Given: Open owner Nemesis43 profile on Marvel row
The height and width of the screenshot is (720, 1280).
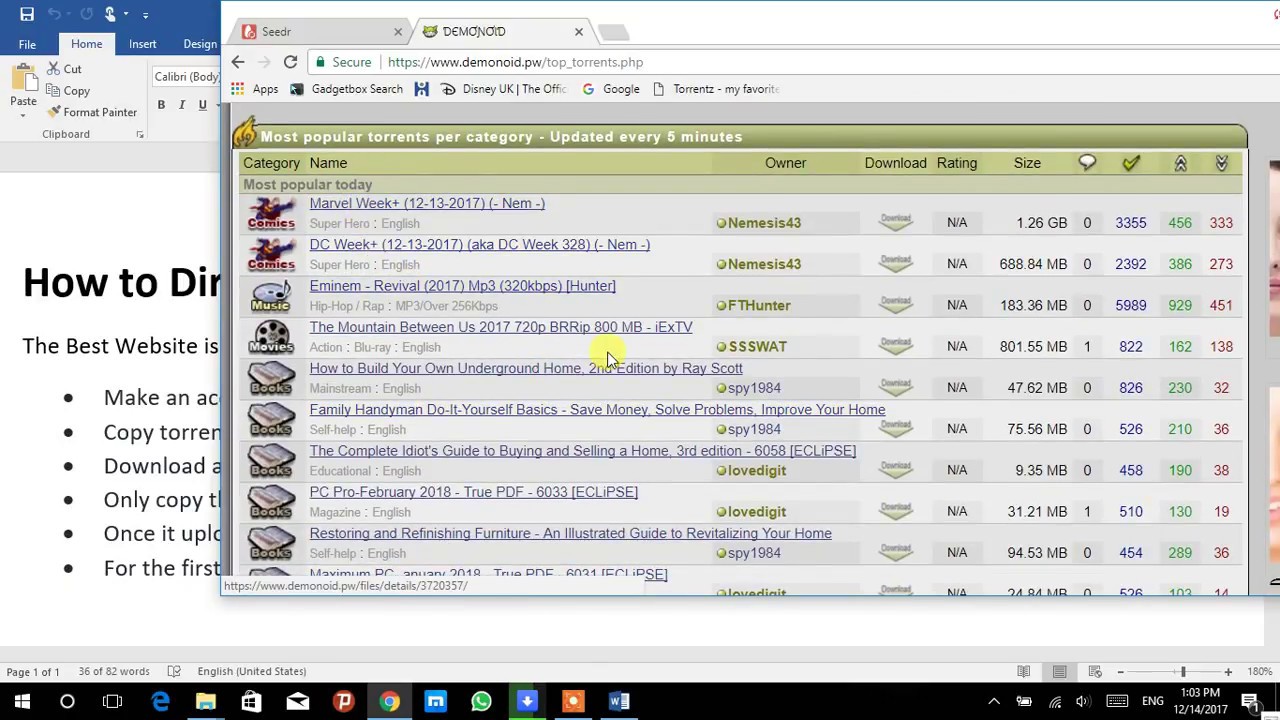Looking at the screenshot, I should [x=764, y=223].
